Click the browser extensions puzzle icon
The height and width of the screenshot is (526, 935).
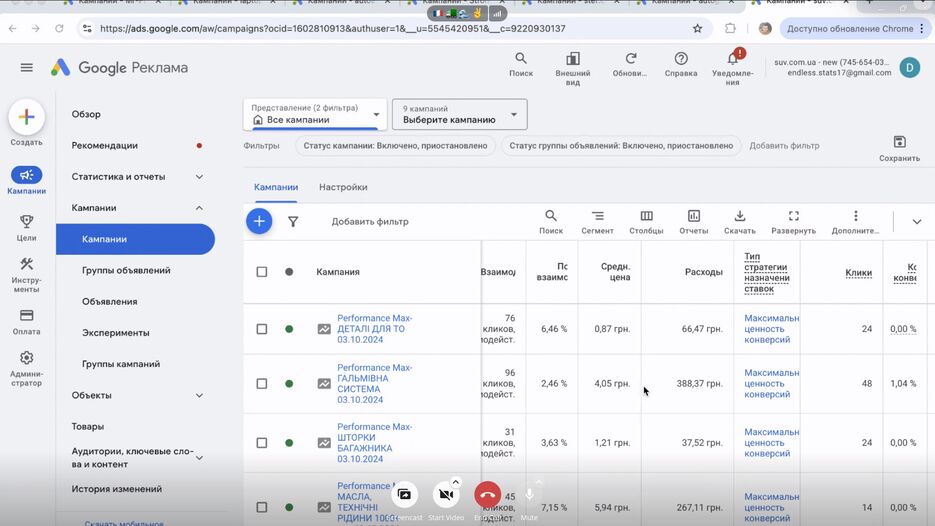(730, 28)
